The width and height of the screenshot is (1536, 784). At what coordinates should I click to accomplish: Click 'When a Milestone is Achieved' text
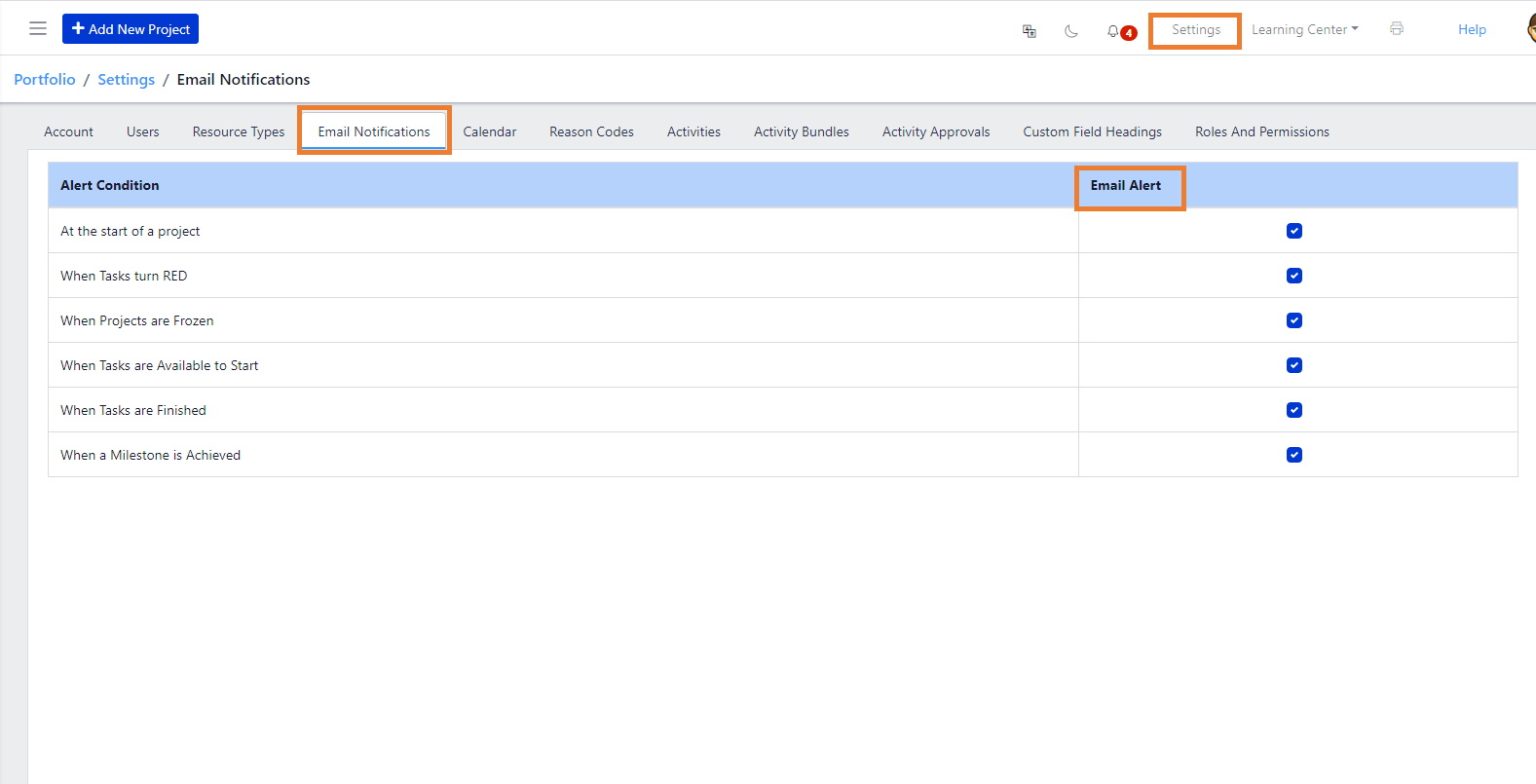[150, 455]
